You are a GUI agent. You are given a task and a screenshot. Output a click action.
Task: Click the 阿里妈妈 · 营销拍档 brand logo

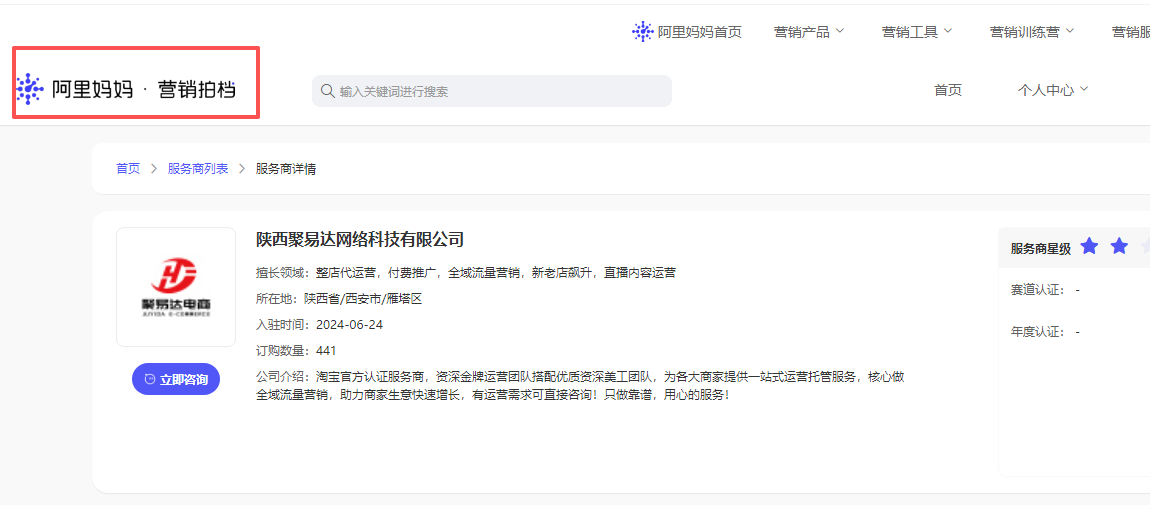pos(126,89)
